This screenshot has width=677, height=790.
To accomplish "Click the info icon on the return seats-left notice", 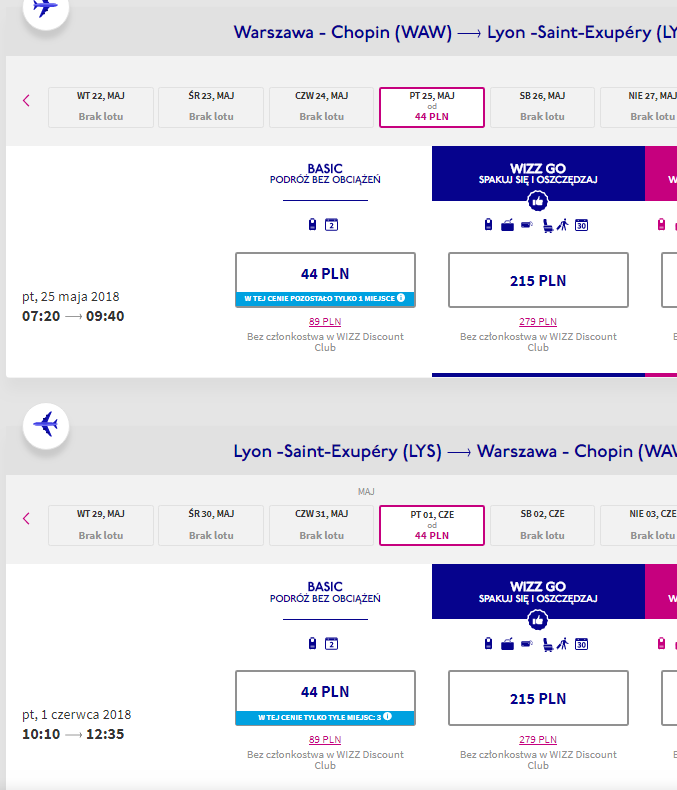I will [x=387, y=716].
